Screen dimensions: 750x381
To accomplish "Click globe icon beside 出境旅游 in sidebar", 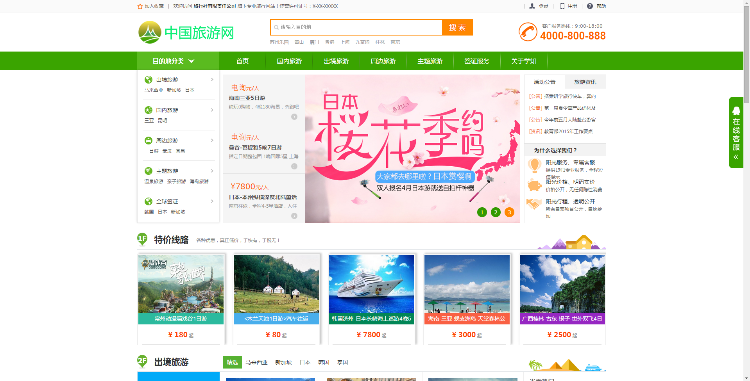I will 148,80.
